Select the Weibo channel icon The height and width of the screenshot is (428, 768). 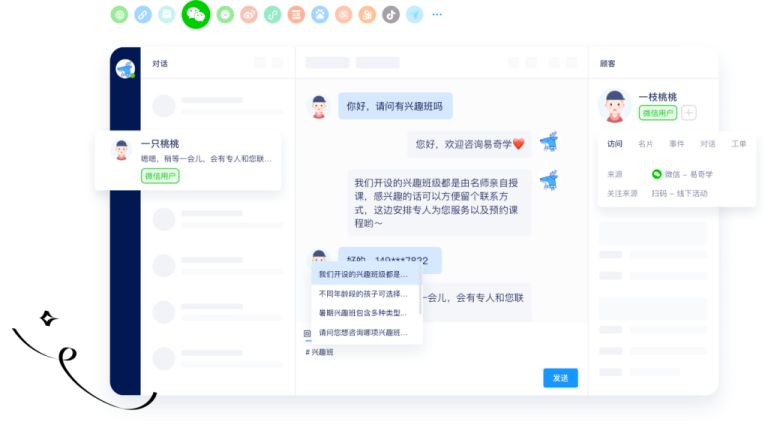point(249,15)
